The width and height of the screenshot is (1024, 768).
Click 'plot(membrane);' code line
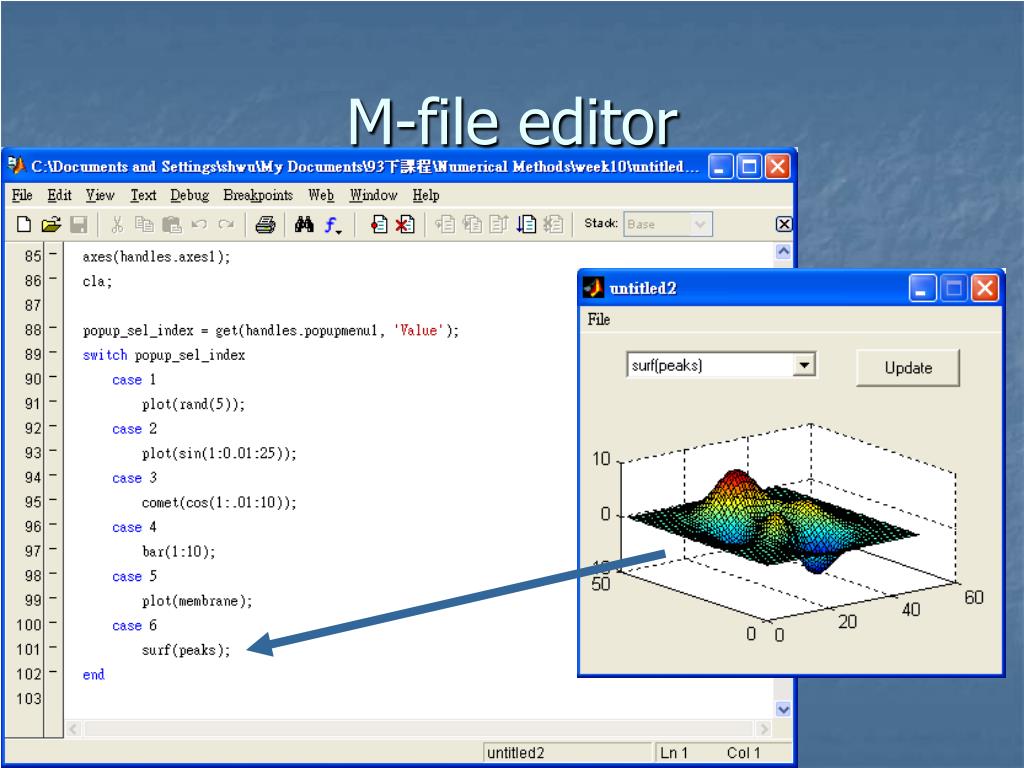(197, 601)
